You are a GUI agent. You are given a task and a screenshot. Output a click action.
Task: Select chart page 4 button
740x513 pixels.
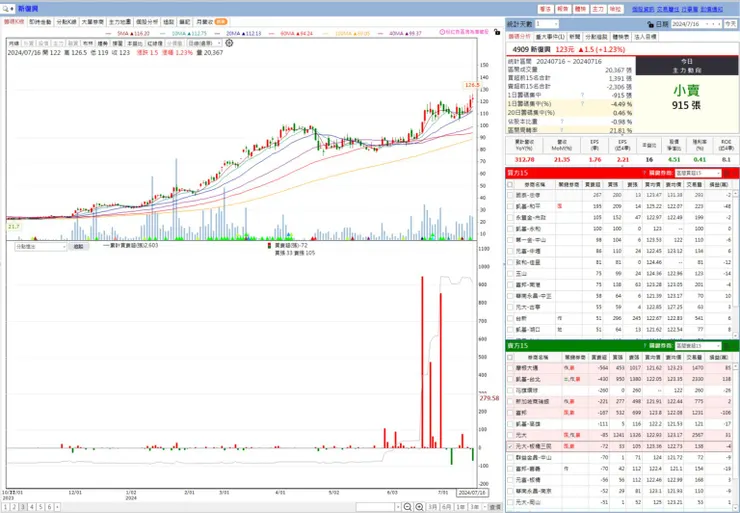(32, 507)
